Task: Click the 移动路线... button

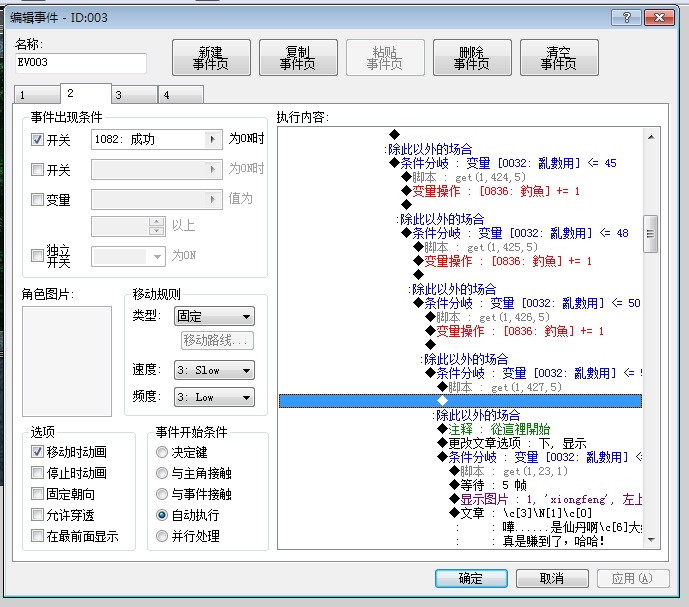Action: pyautogui.click(x=217, y=340)
